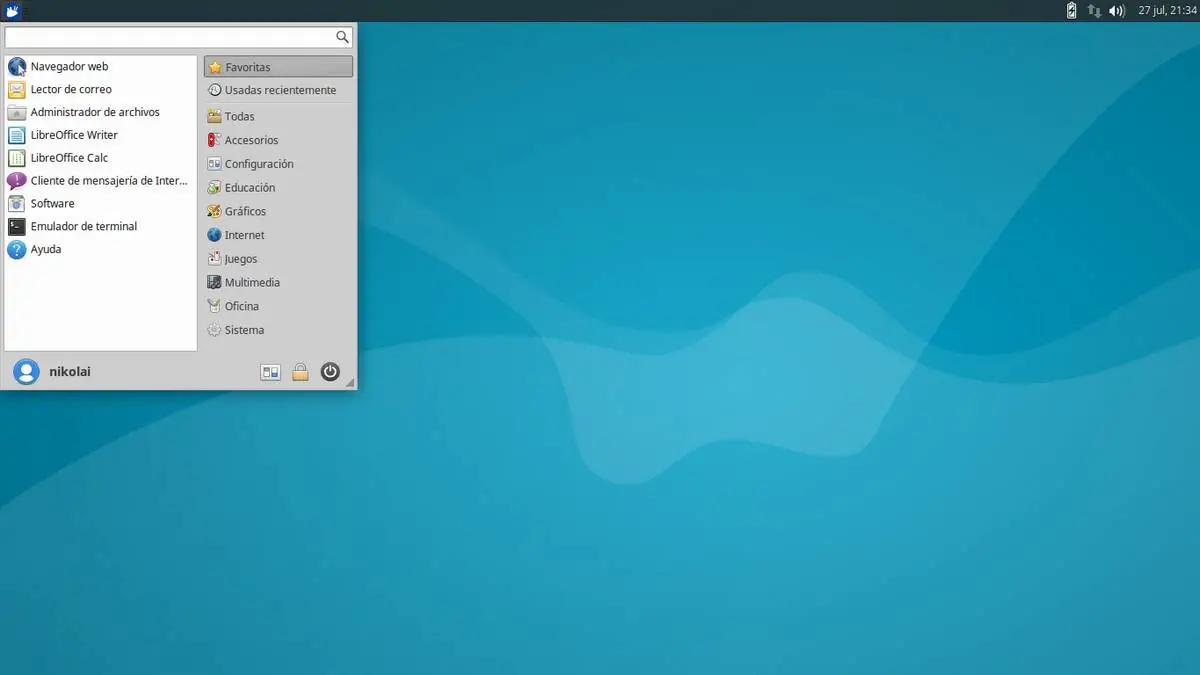Open Ayuda entry text

pyautogui.click(x=46, y=250)
